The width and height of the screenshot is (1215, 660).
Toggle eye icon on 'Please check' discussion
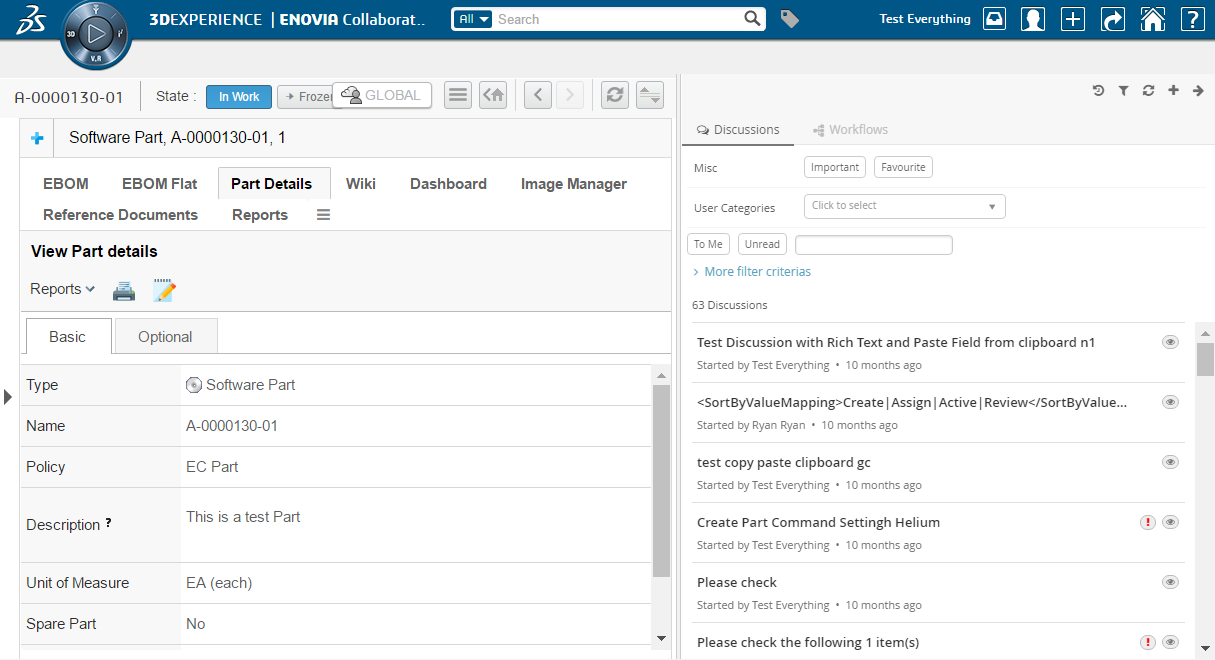coord(1170,582)
